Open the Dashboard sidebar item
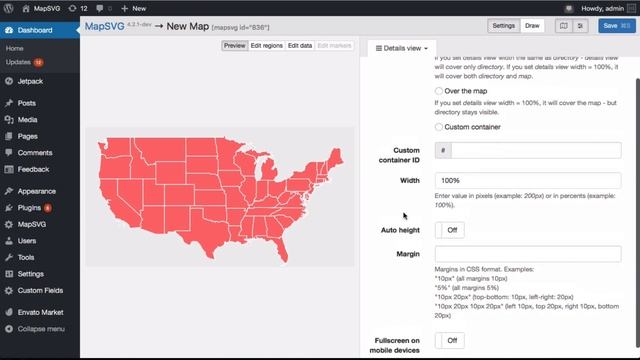This screenshot has width=640, height=360. coord(40,30)
